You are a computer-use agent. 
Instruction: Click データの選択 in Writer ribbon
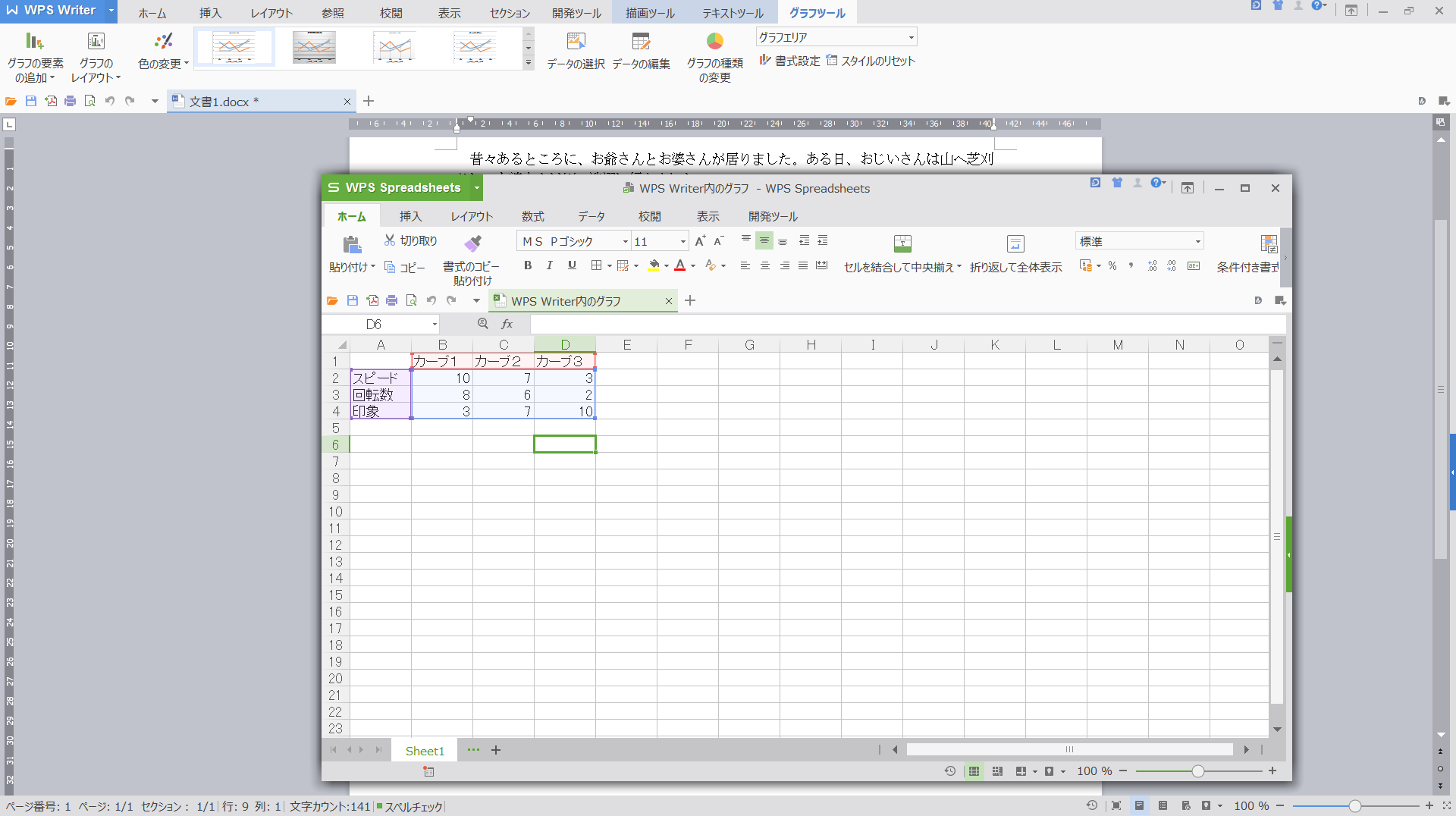click(x=576, y=51)
